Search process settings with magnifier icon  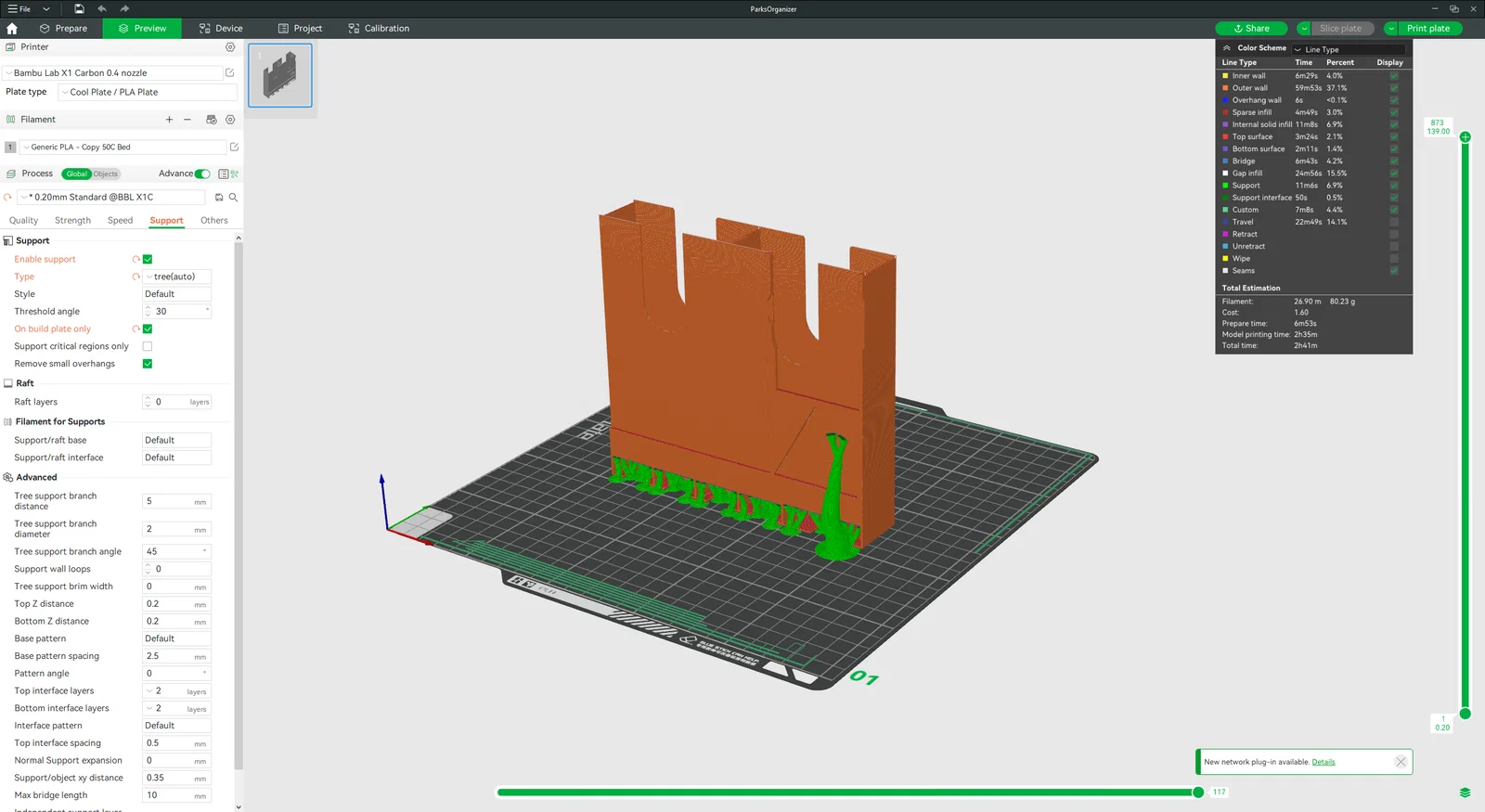[x=234, y=198]
